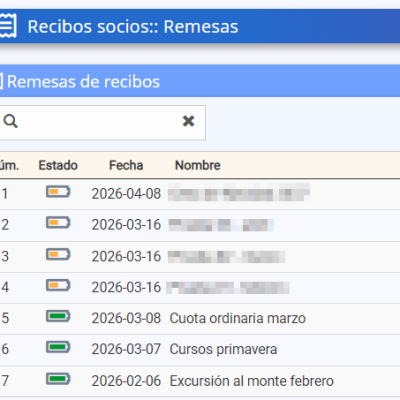The image size is (400, 400).
Task: Sort by the Estado column header
Action: pos(58,165)
